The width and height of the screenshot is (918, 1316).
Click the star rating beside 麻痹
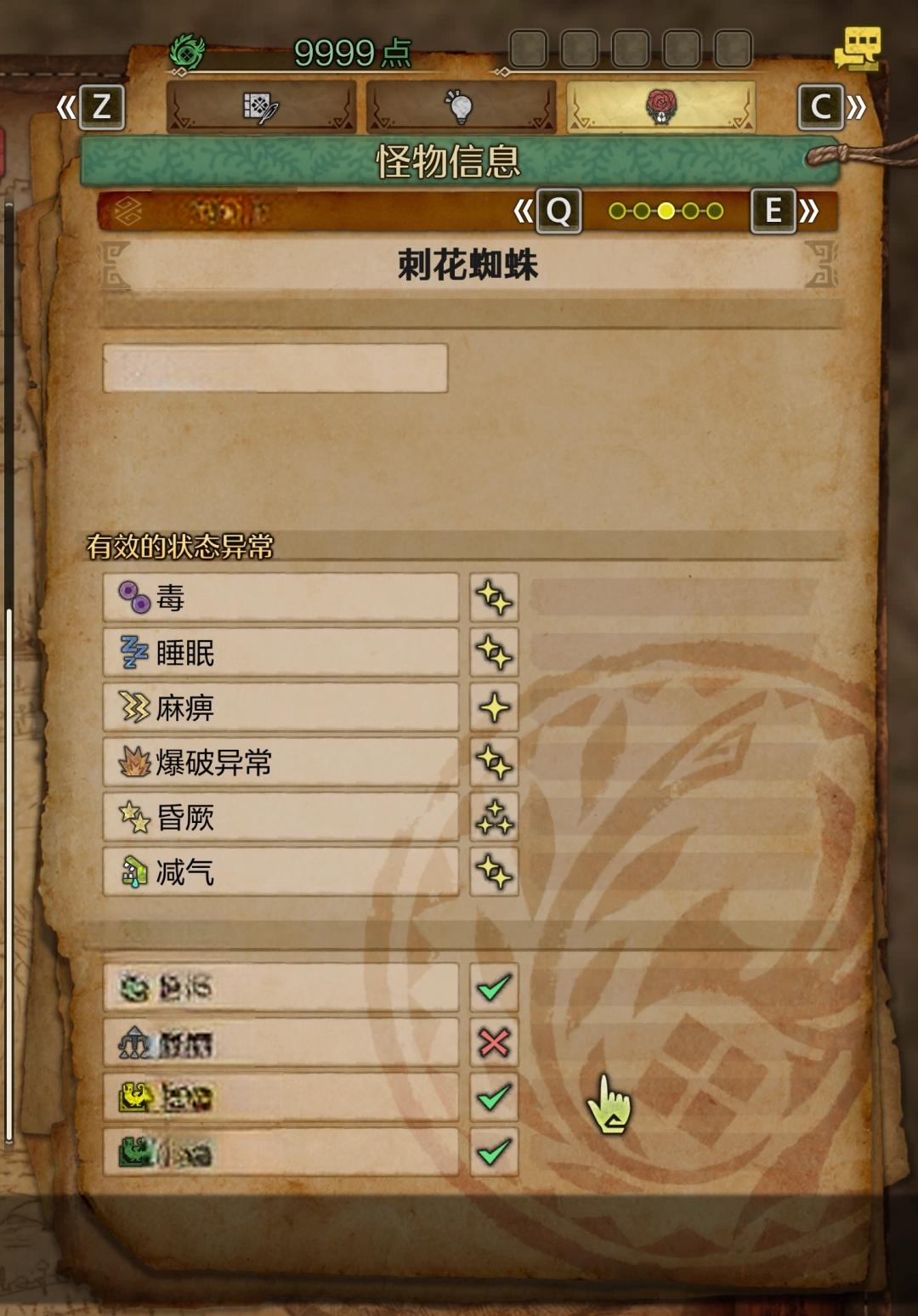point(494,707)
